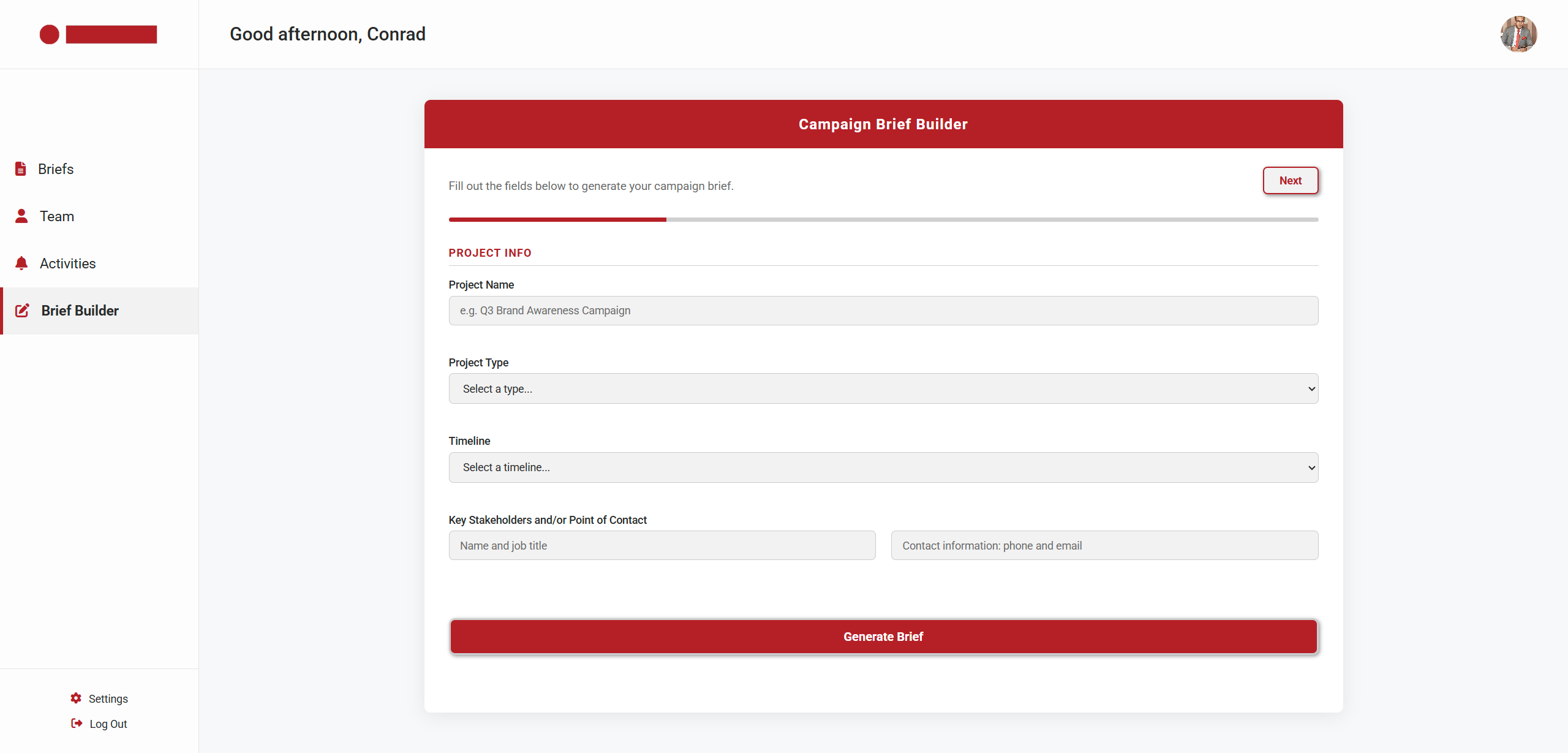This screenshot has width=1568, height=753.
Task: Focus the Contact information field
Action: [1104, 545]
